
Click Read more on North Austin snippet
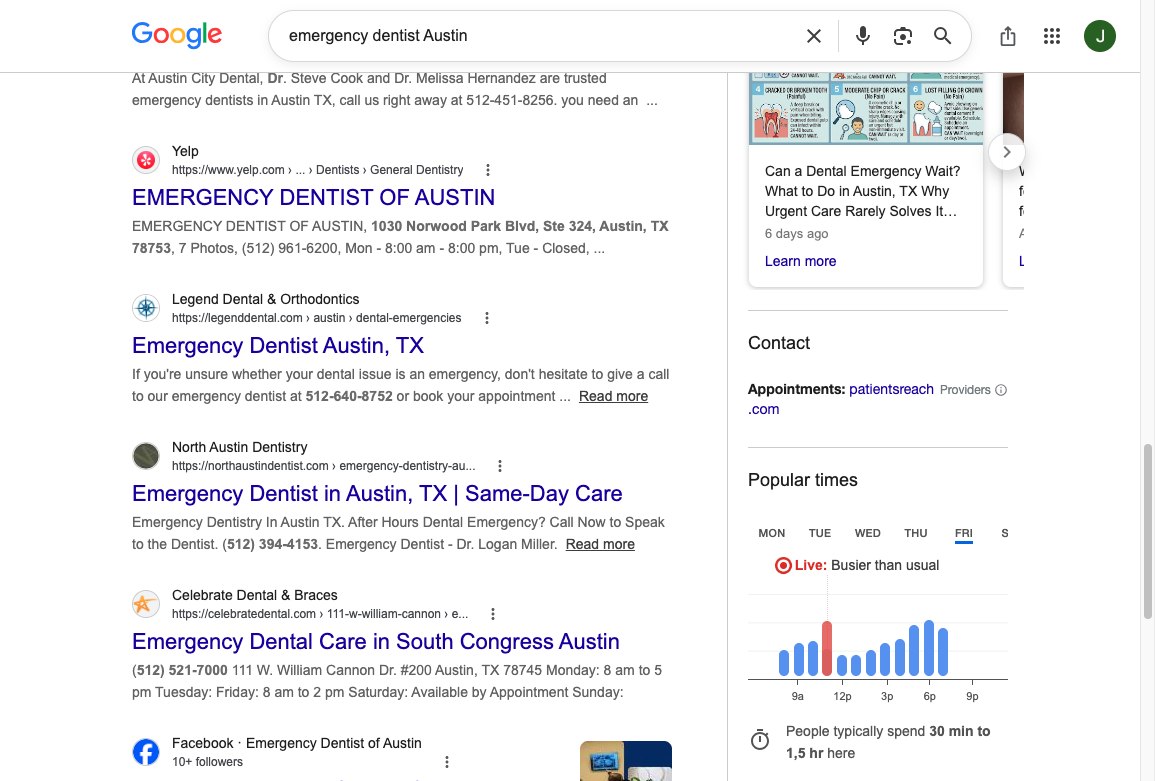click(x=600, y=544)
